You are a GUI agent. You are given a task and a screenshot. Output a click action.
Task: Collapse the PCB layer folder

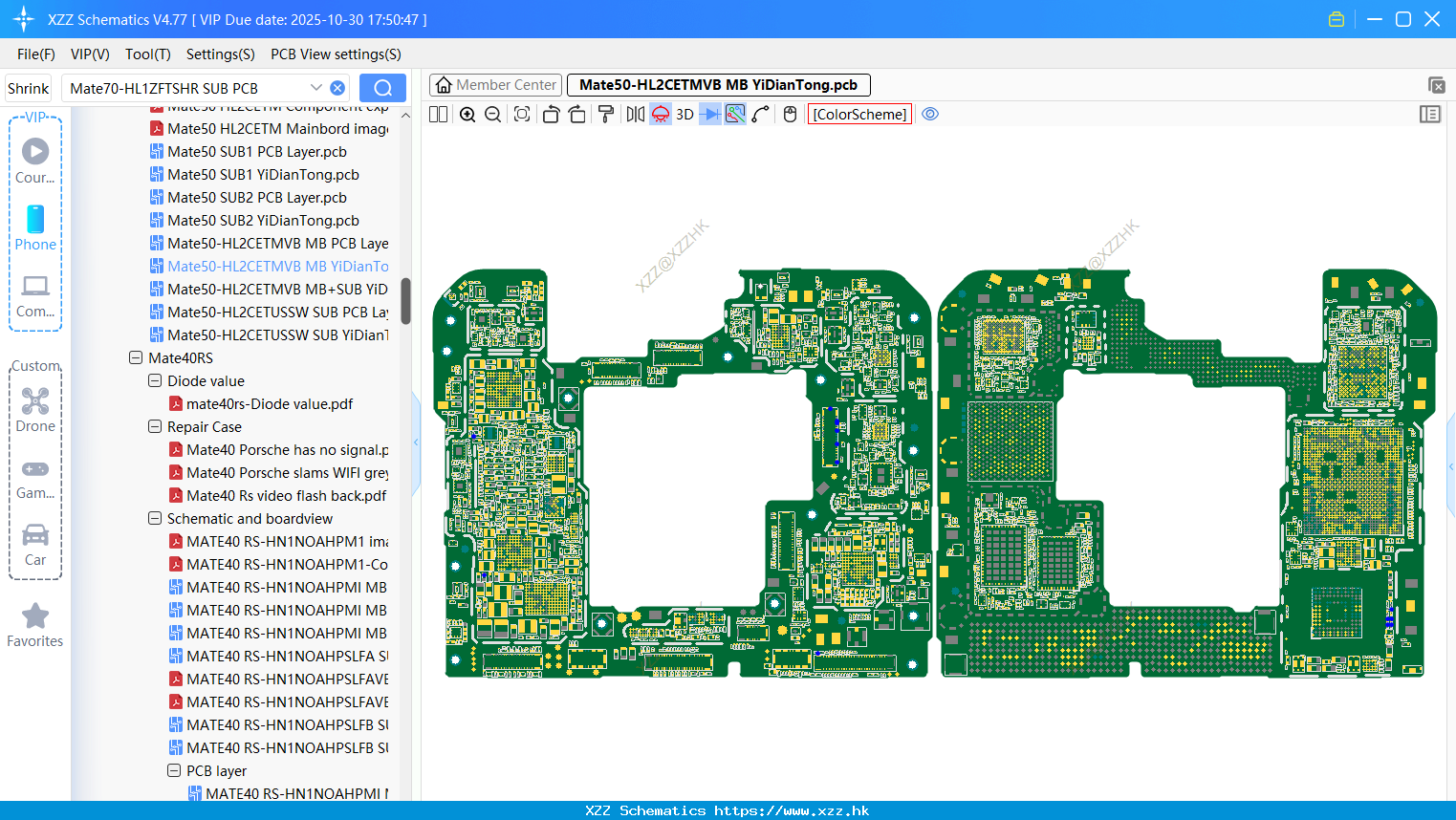174,771
